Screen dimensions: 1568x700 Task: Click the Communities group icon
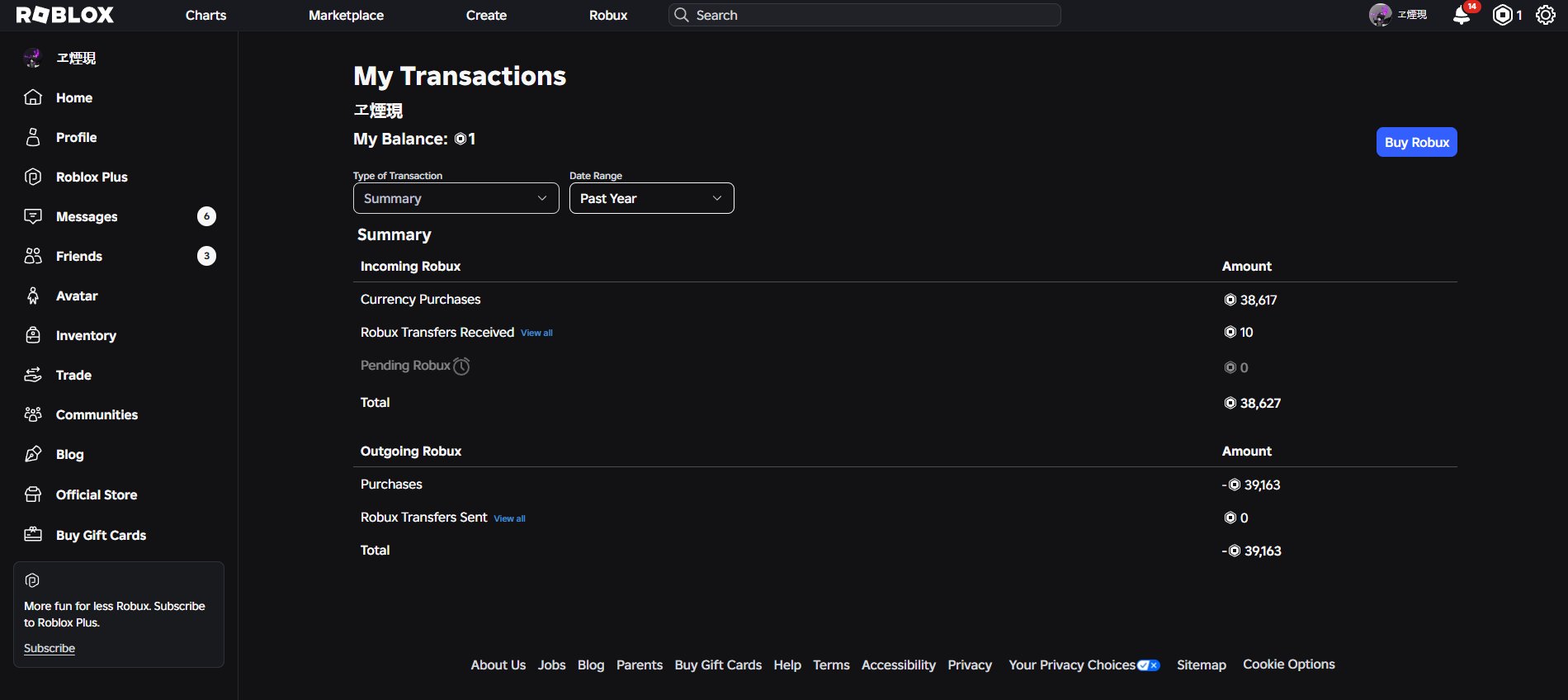[33, 414]
